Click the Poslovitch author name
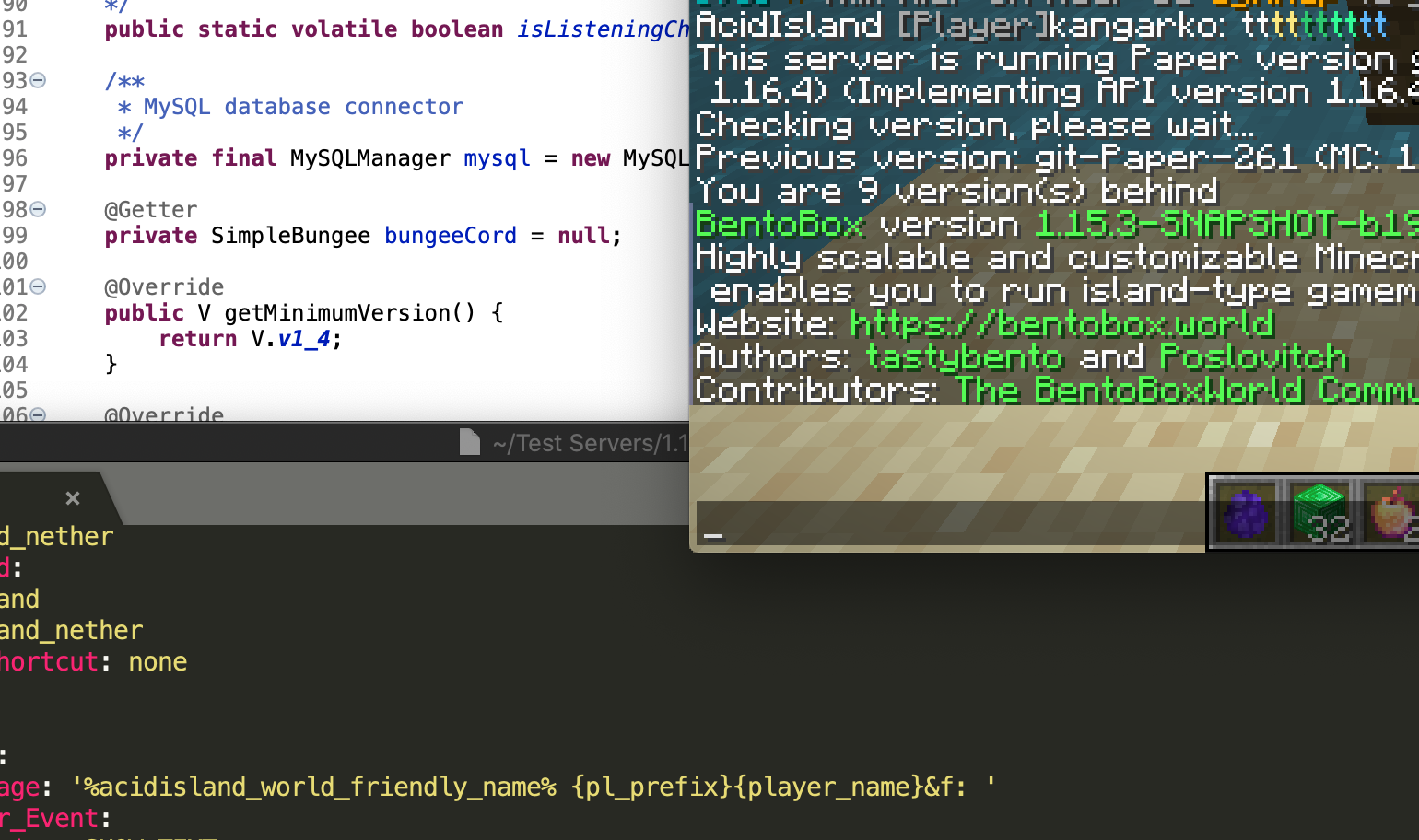Image resolution: width=1419 pixels, height=840 pixels. pyautogui.click(x=1253, y=356)
